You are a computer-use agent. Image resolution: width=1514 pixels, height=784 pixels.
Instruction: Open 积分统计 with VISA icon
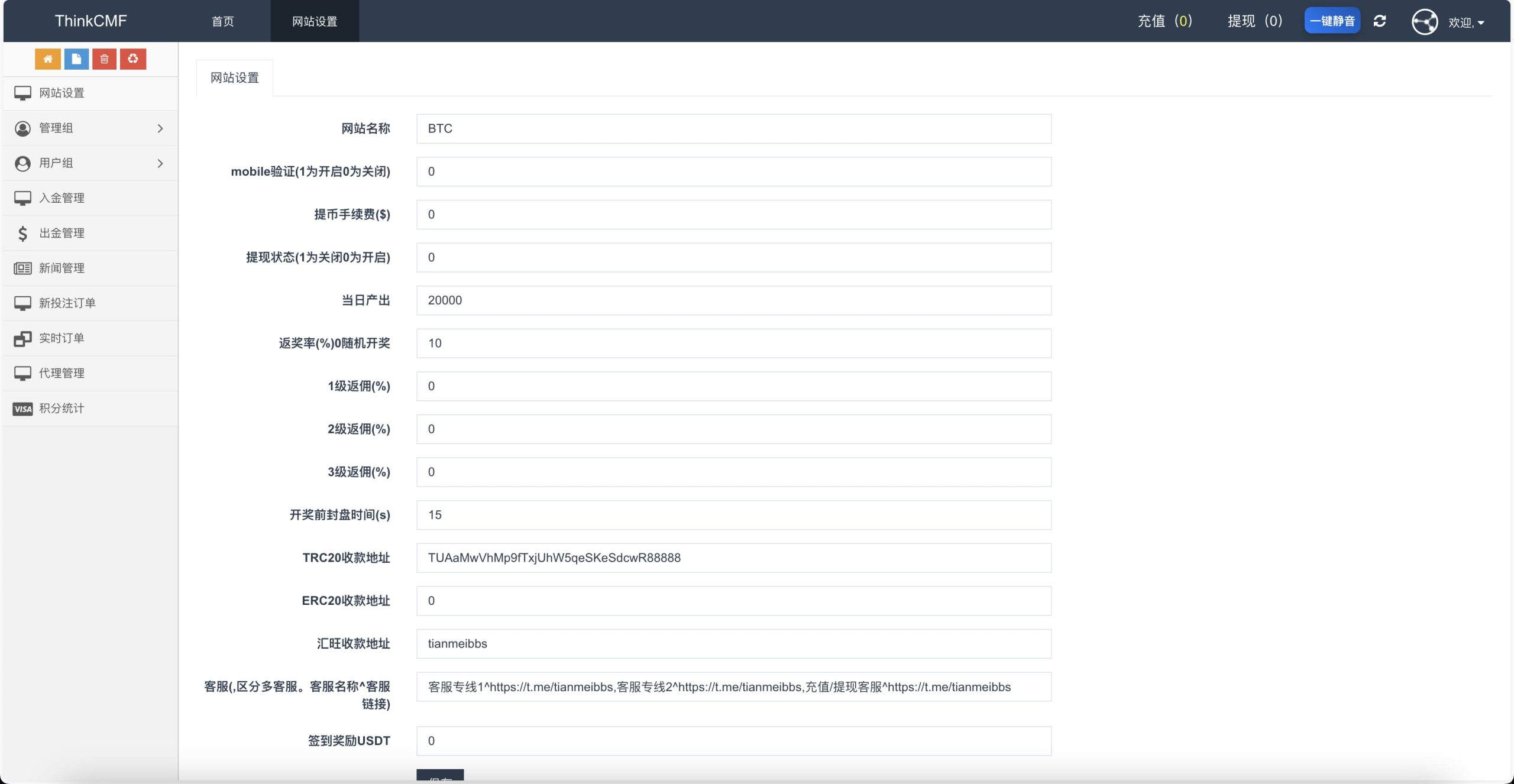[62, 408]
